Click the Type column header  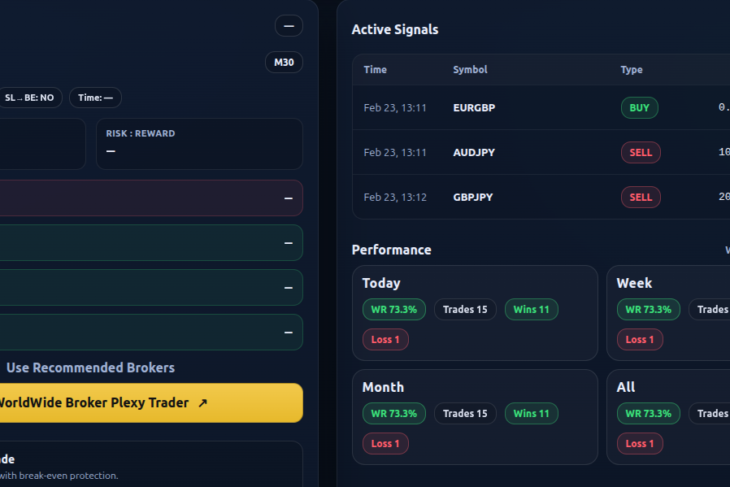pos(631,70)
